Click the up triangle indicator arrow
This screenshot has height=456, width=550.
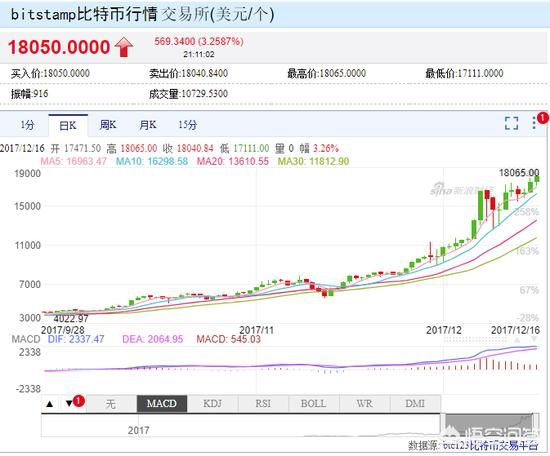coord(50,404)
